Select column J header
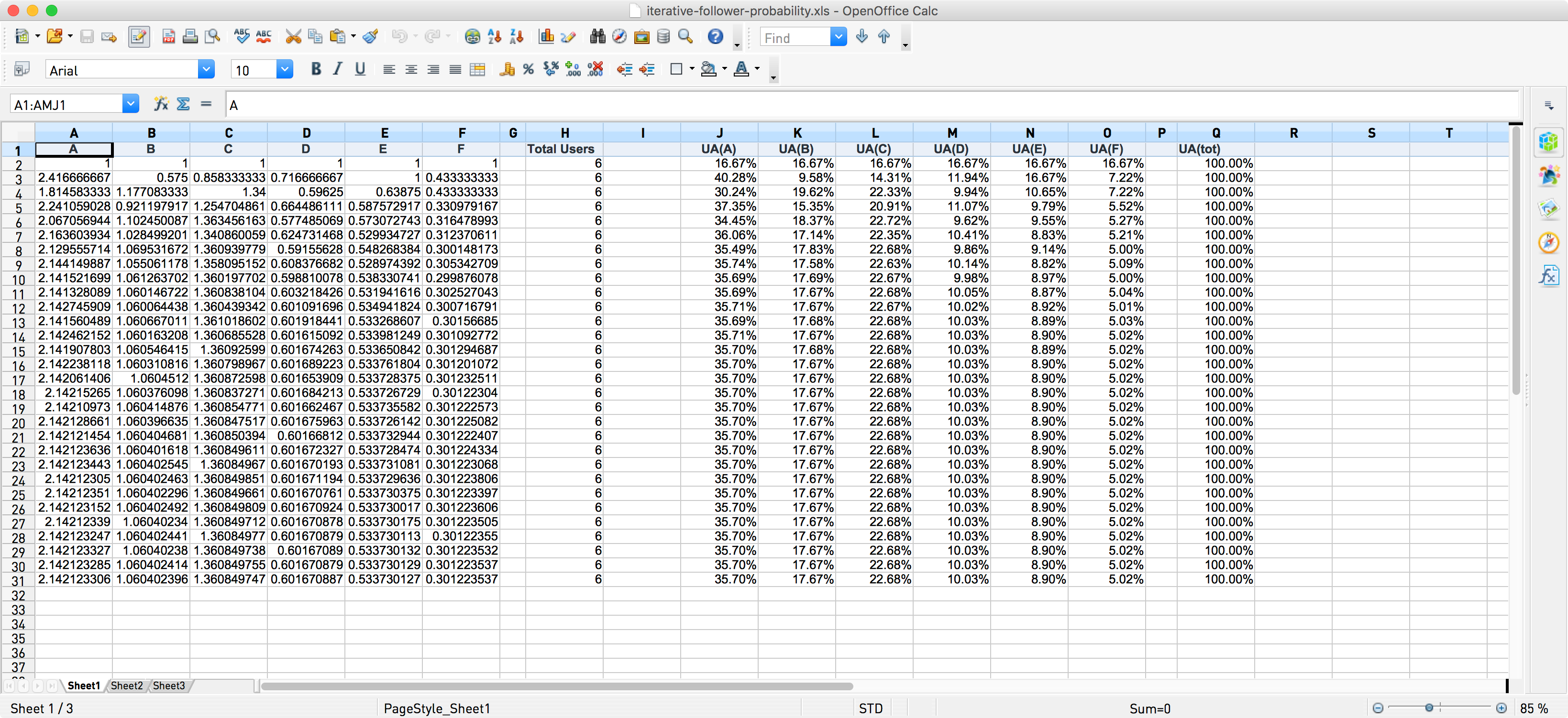 (x=719, y=132)
